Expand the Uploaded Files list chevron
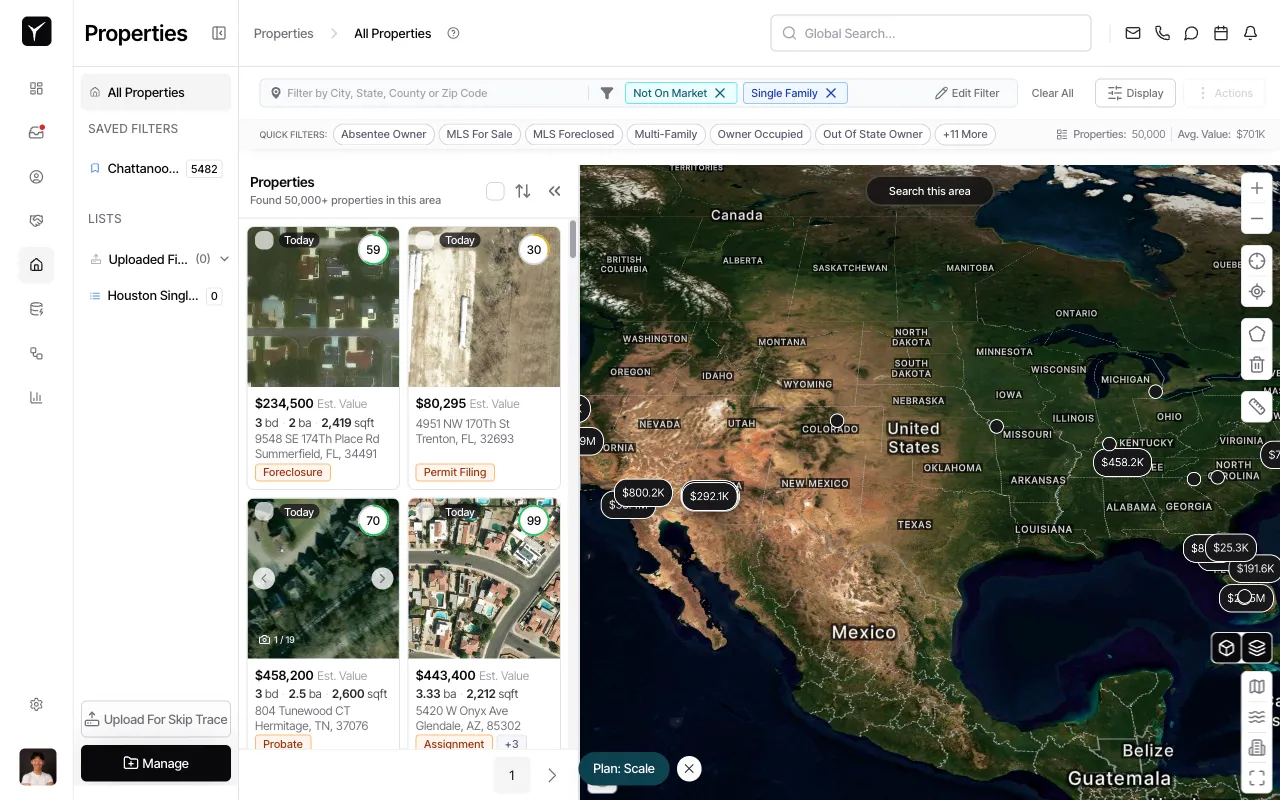The image size is (1280, 800). click(x=225, y=259)
